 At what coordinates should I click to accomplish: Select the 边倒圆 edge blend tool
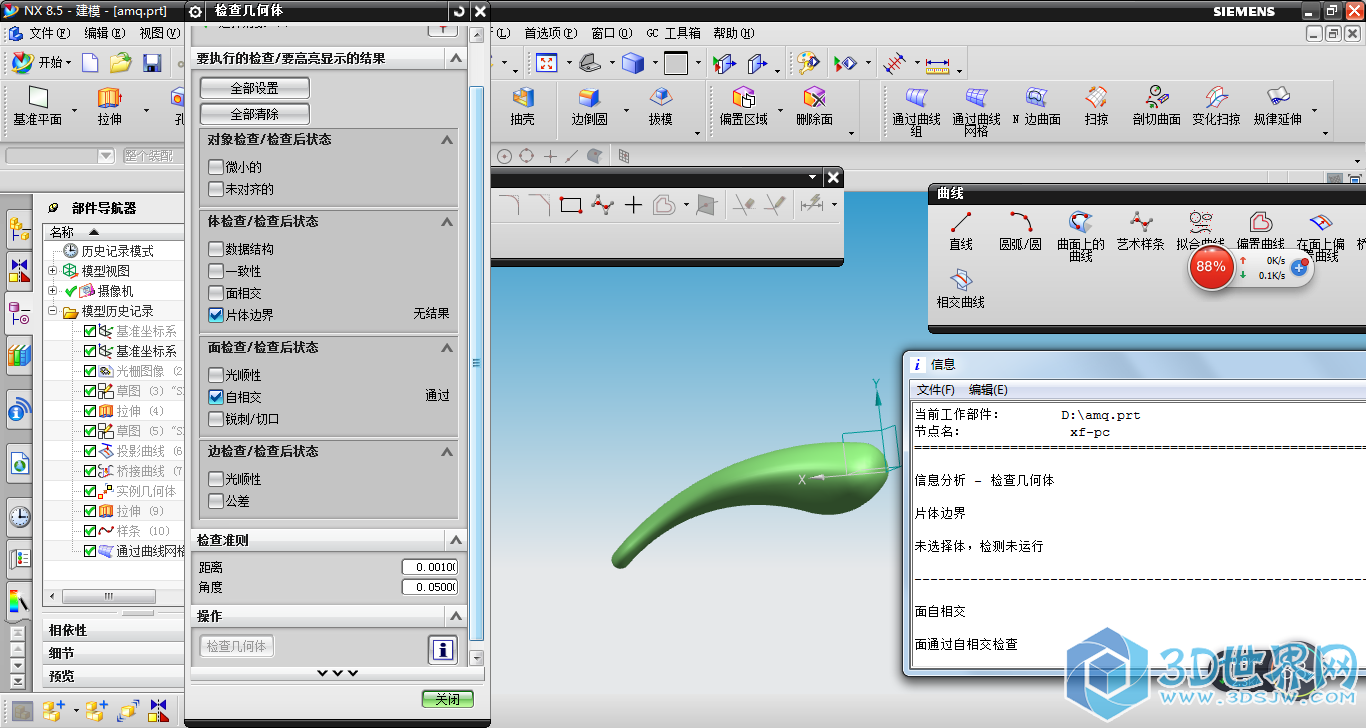coord(589,106)
